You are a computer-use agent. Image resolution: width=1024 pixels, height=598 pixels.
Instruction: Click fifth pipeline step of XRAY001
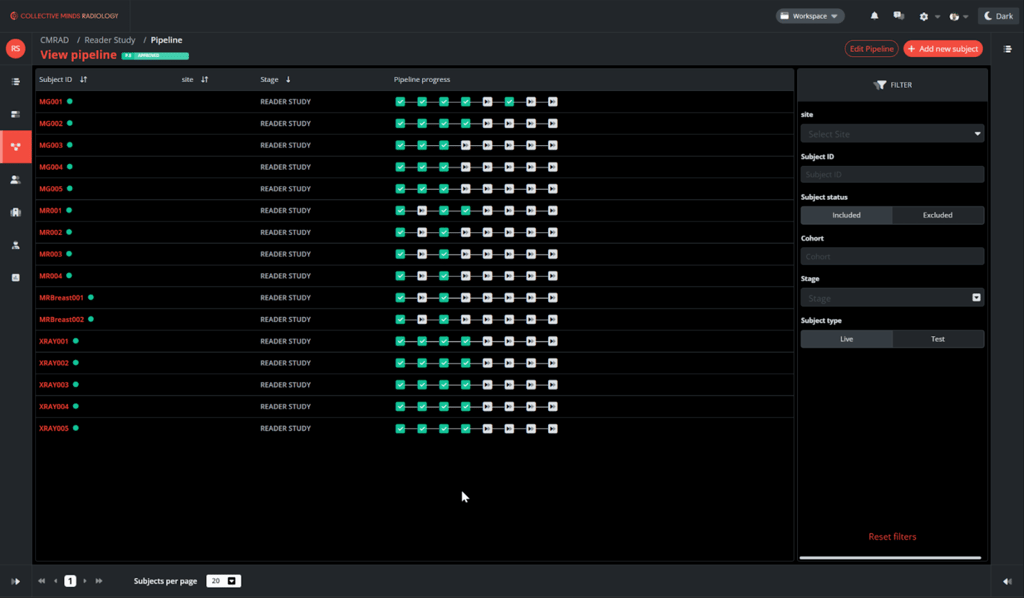click(487, 341)
